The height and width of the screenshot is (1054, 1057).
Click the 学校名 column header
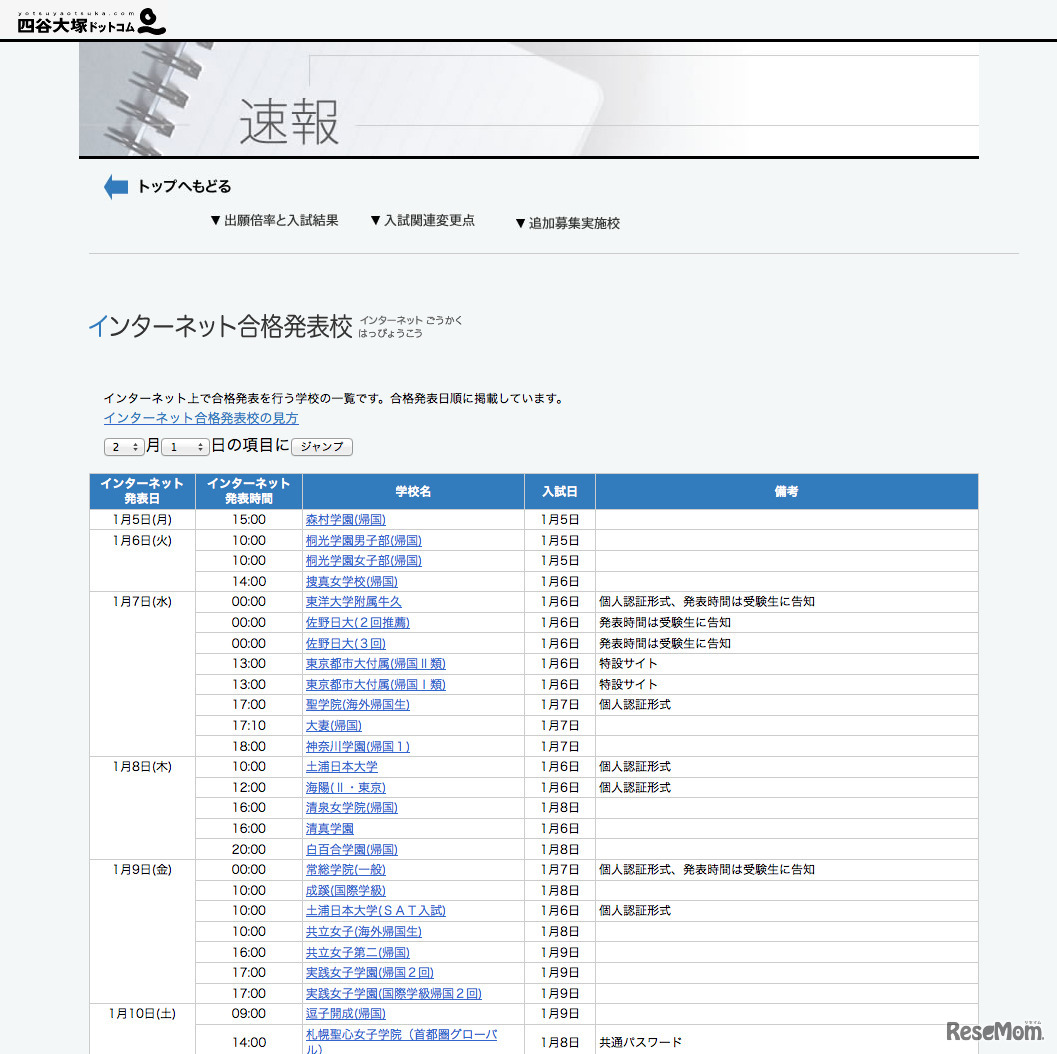coord(413,492)
